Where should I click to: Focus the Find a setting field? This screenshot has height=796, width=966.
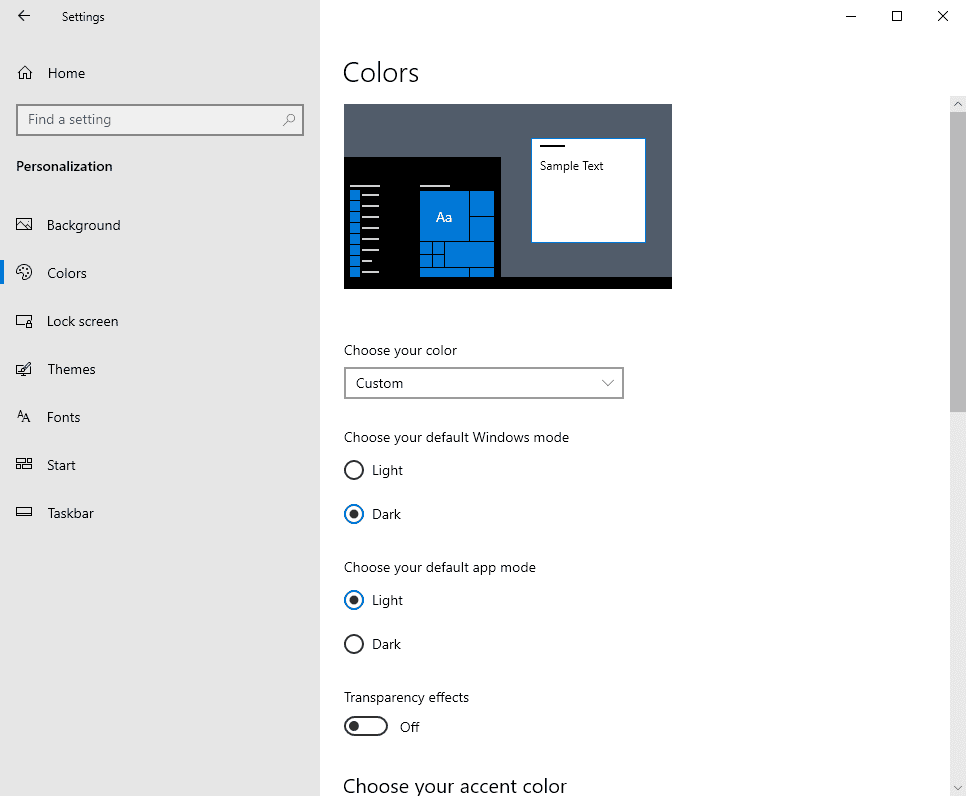point(160,120)
